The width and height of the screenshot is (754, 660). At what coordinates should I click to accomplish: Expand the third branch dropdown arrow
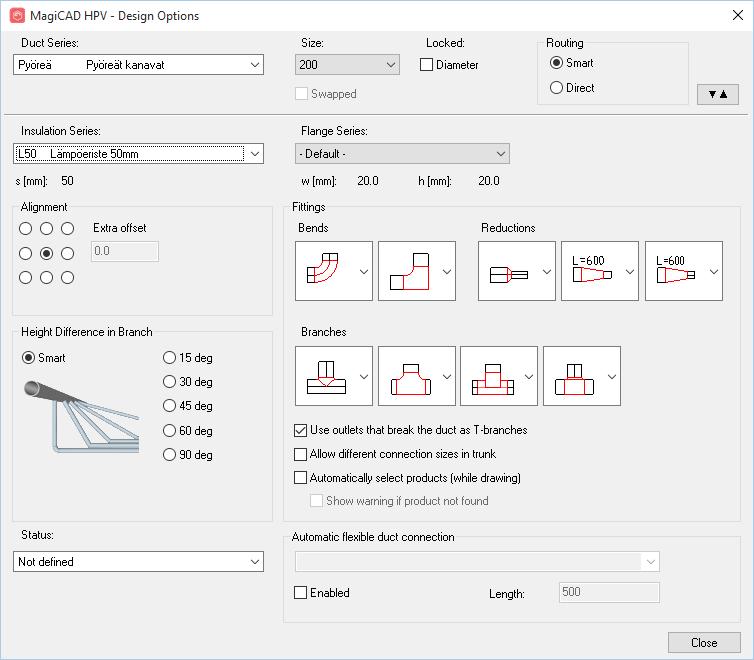click(529, 376)
